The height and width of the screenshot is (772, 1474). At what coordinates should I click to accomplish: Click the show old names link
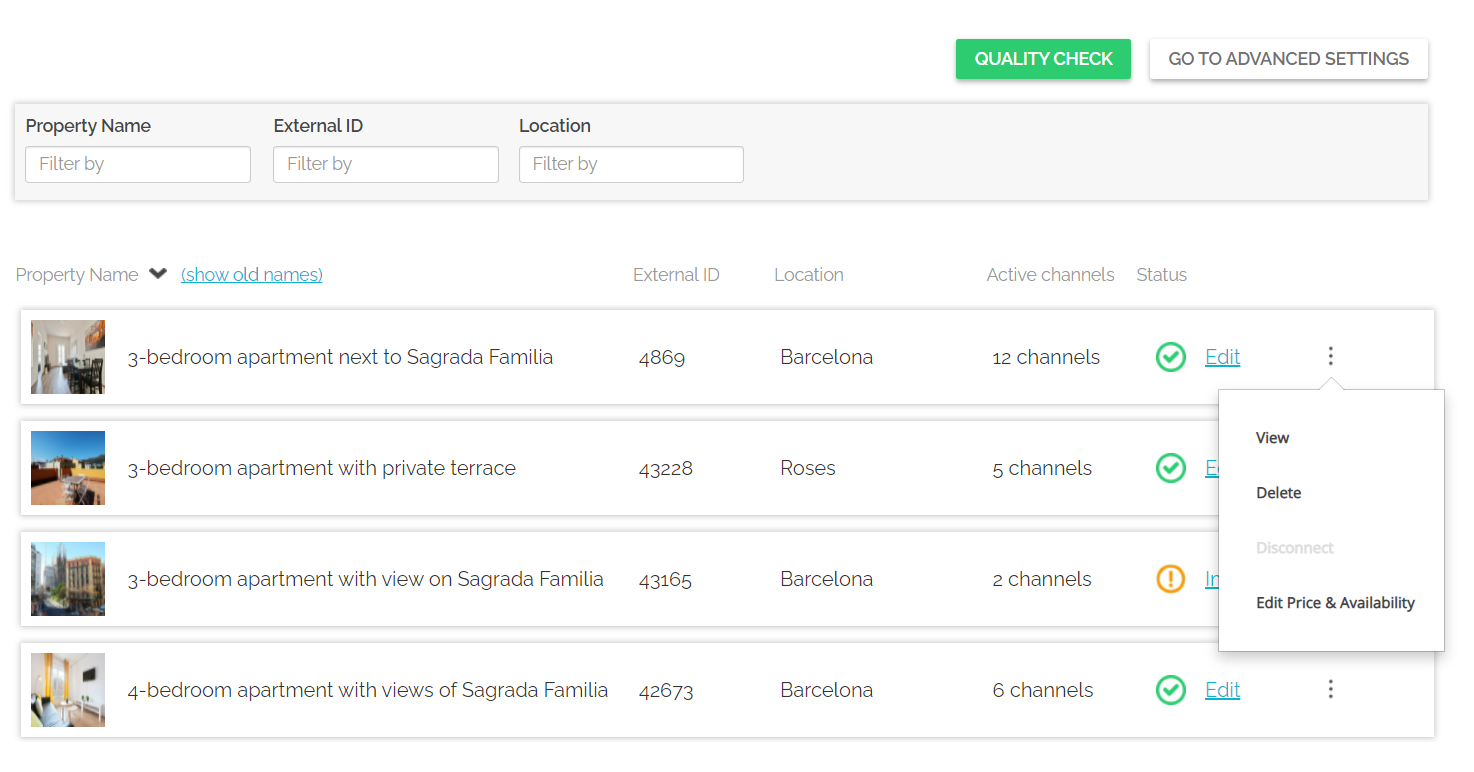tap(252, 275)
